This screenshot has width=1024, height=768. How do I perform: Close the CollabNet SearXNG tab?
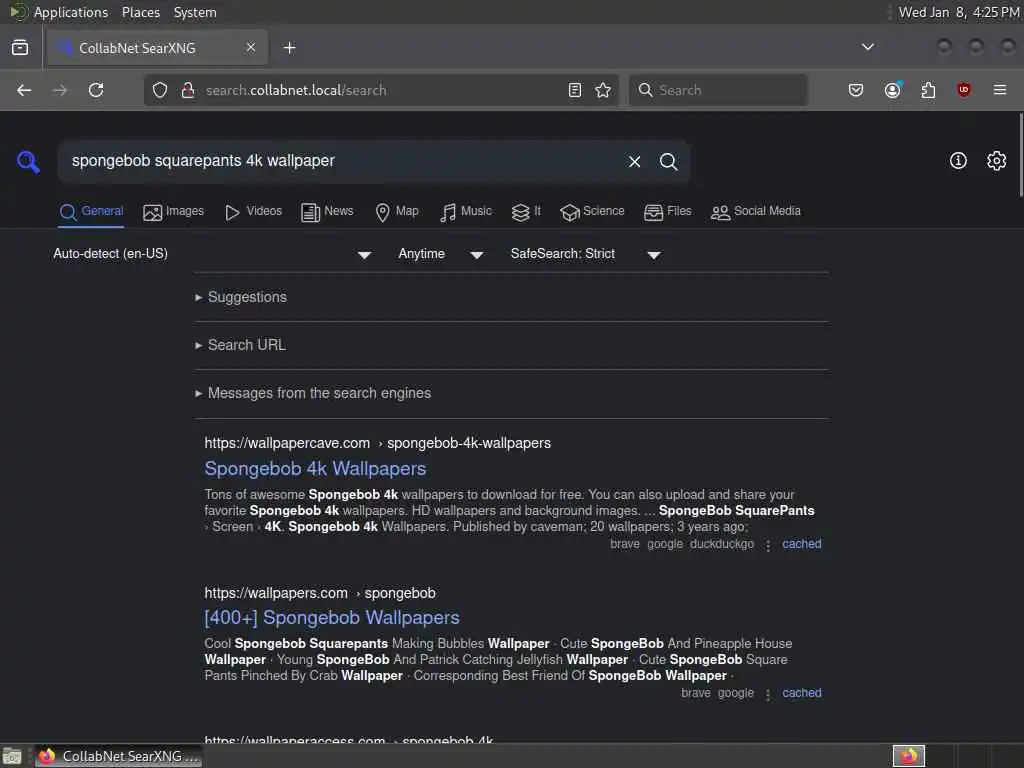tap(251, 47)
